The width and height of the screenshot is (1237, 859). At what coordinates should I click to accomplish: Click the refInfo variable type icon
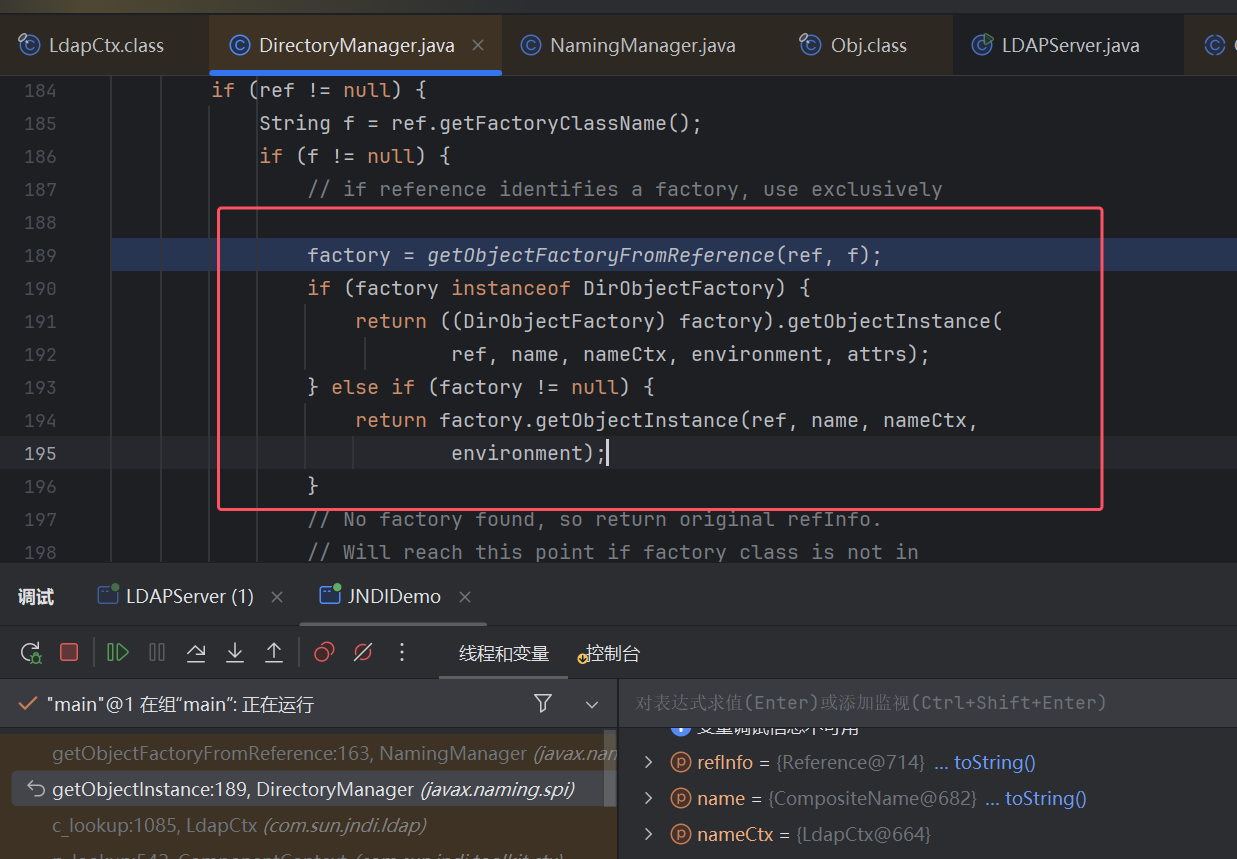pos(680,762)
